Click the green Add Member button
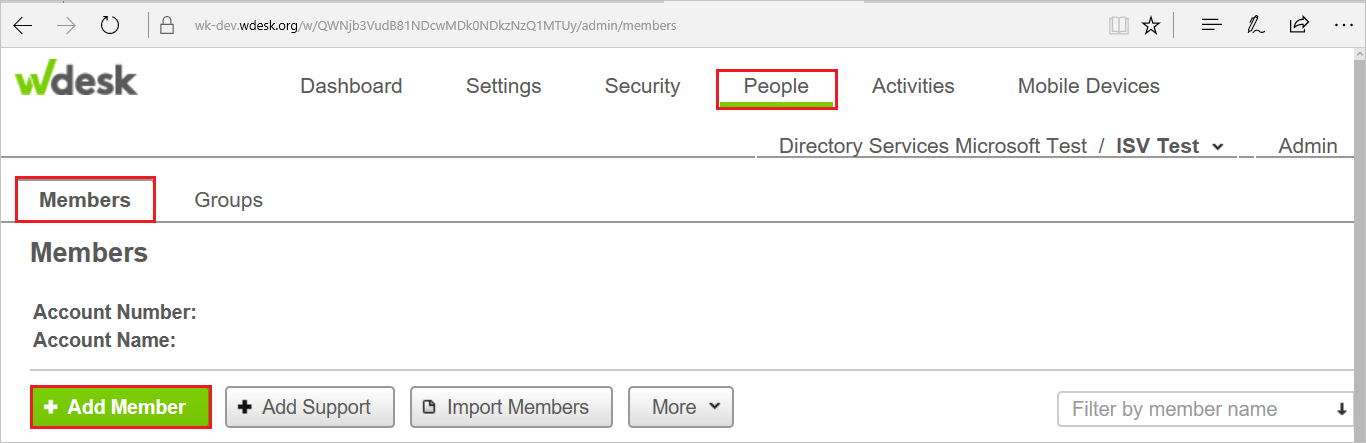The image size is (1366, 443). (x=121, y=407)
